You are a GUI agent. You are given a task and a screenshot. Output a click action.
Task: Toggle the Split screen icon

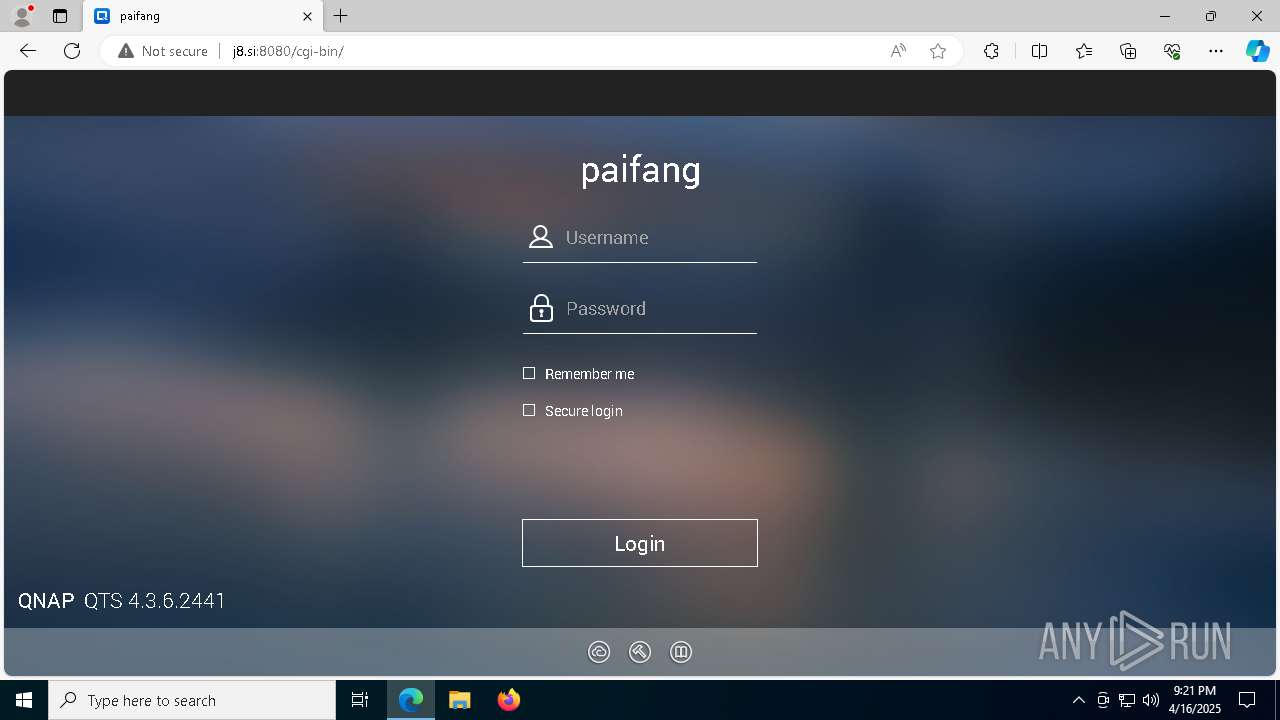pyautogui.click(x=1039, y=51)
